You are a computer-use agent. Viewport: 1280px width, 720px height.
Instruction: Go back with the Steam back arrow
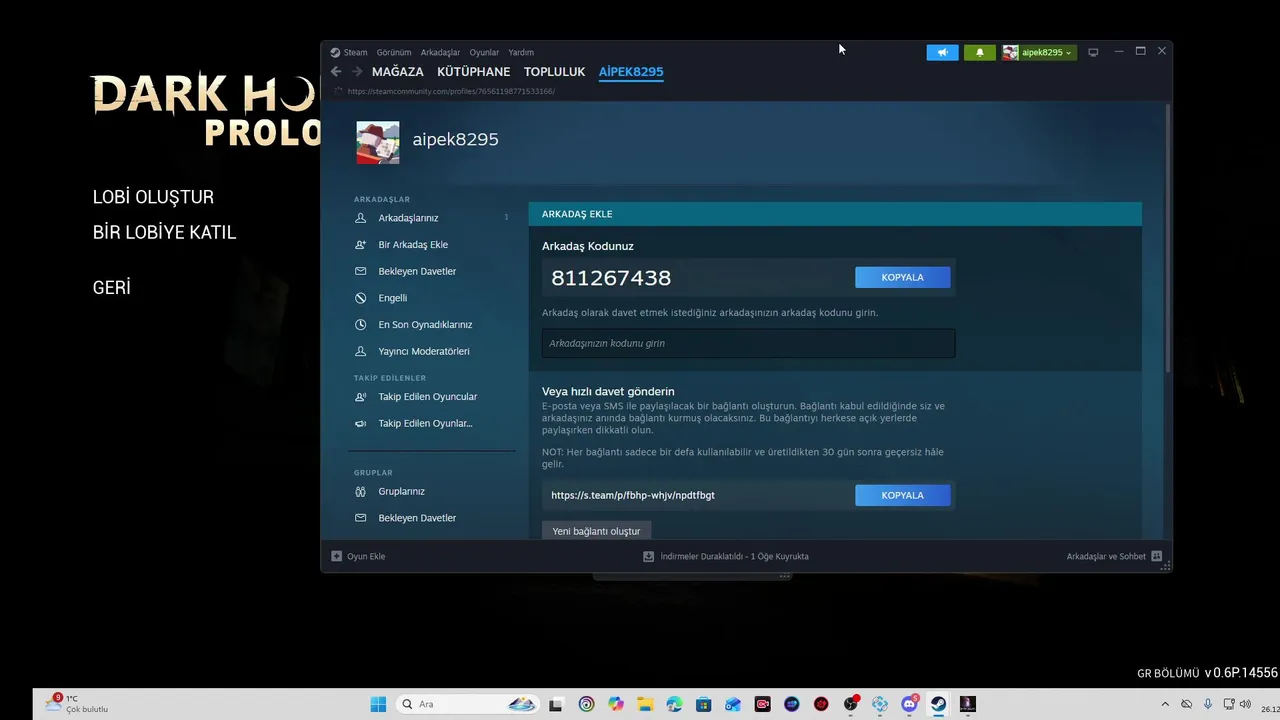[336, 72]
